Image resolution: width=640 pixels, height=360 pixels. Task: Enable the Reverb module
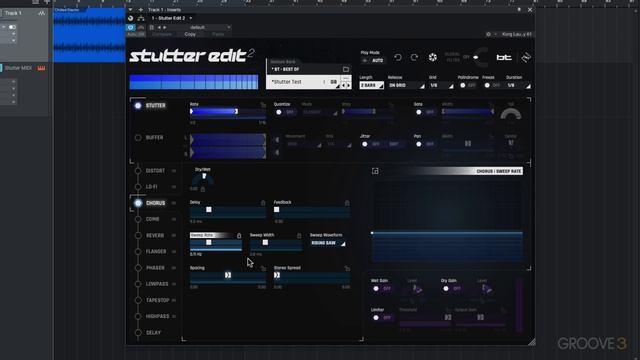pyautogui.click(x=138, y=236)
